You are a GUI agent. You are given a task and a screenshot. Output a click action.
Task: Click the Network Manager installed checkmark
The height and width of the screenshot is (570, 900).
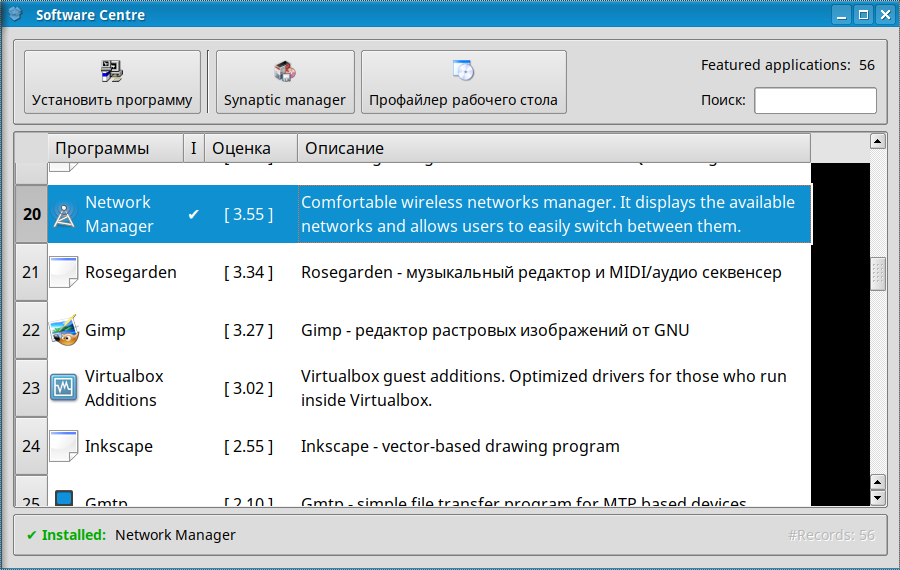coord(194,214)
